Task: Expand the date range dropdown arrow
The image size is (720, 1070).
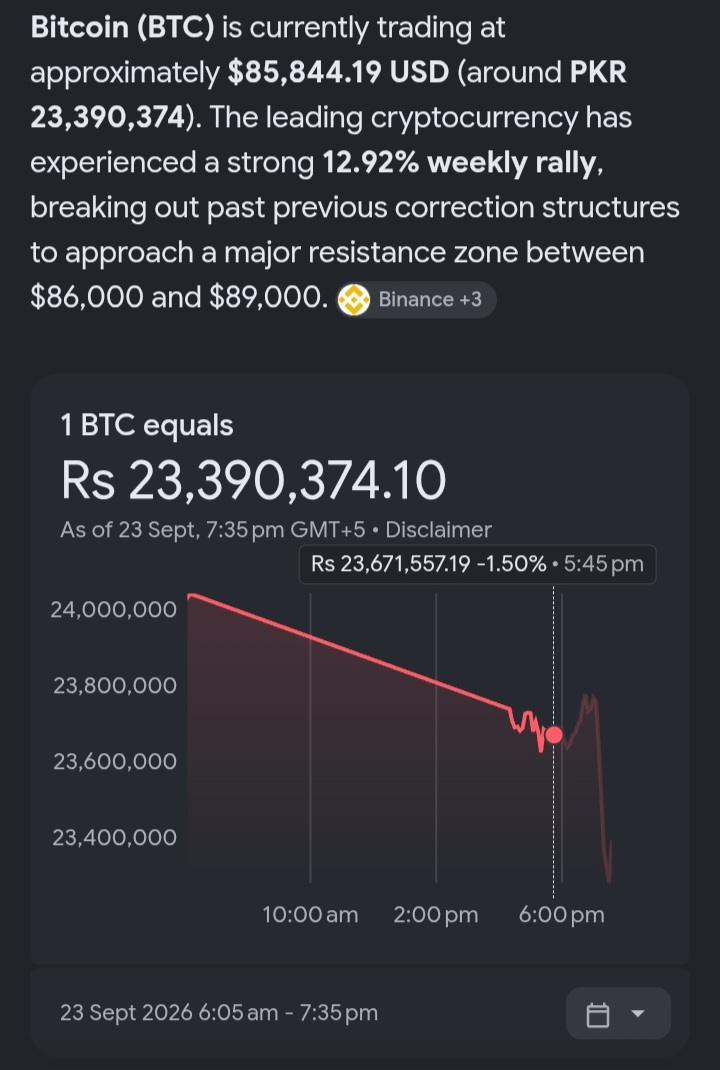Action: [x=638, y=1014]
